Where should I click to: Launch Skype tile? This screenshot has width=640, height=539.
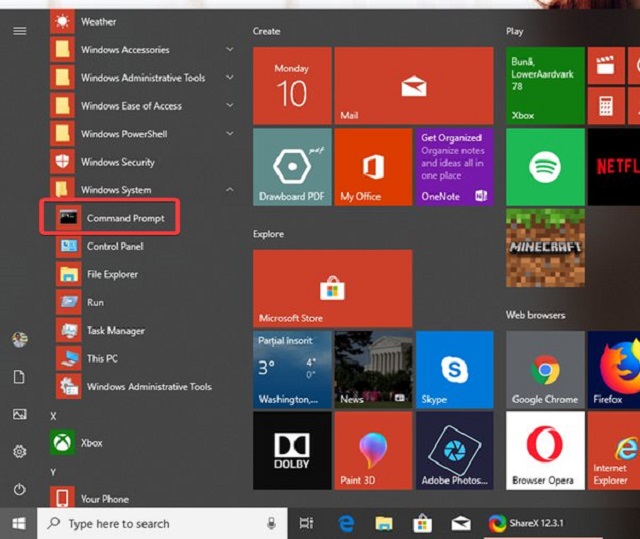pos(455,370)
